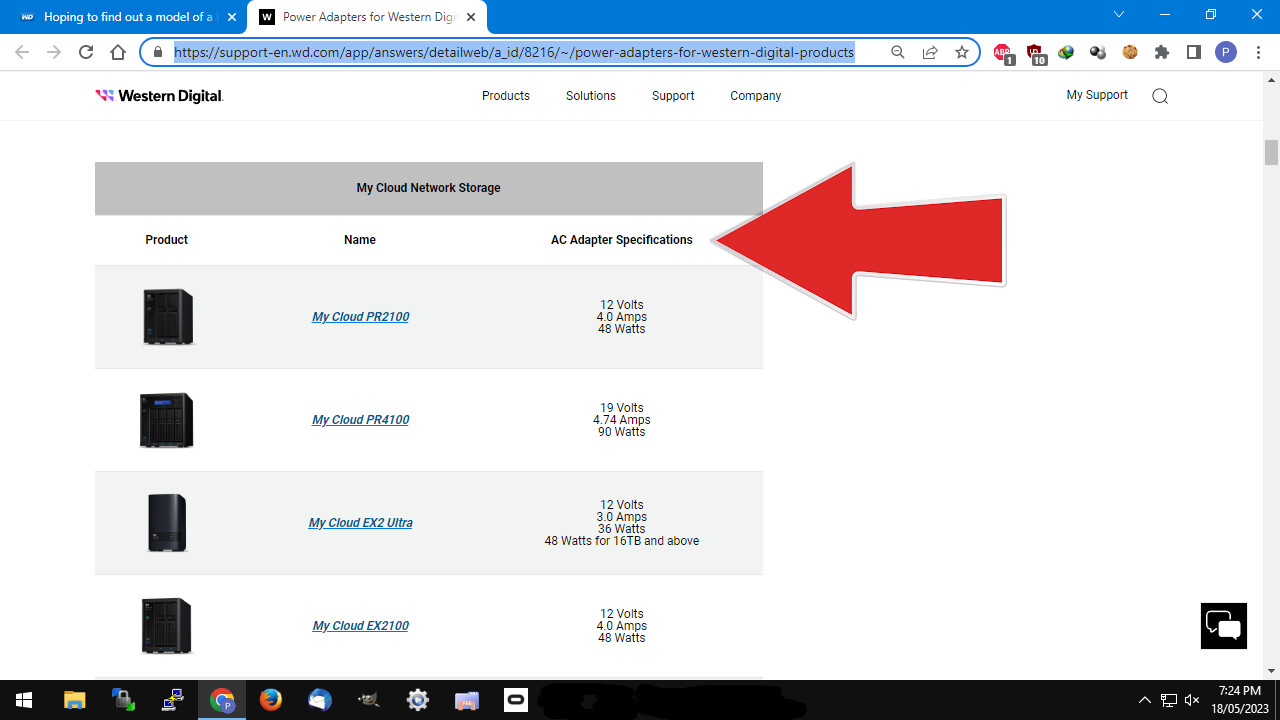Toggle the browser side panel
Viewport: 1280px width, 720px height.
(1194, 52)
